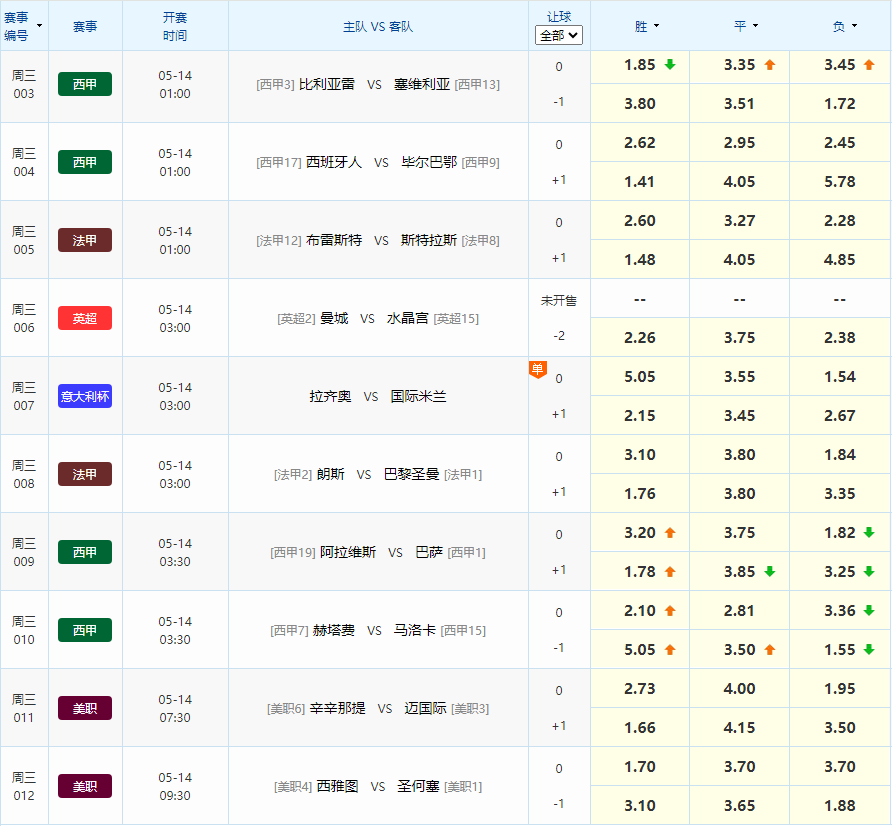Click the 美职 league tag for match 012
This screenshot has width=892, height=826.
click(85, 786)
